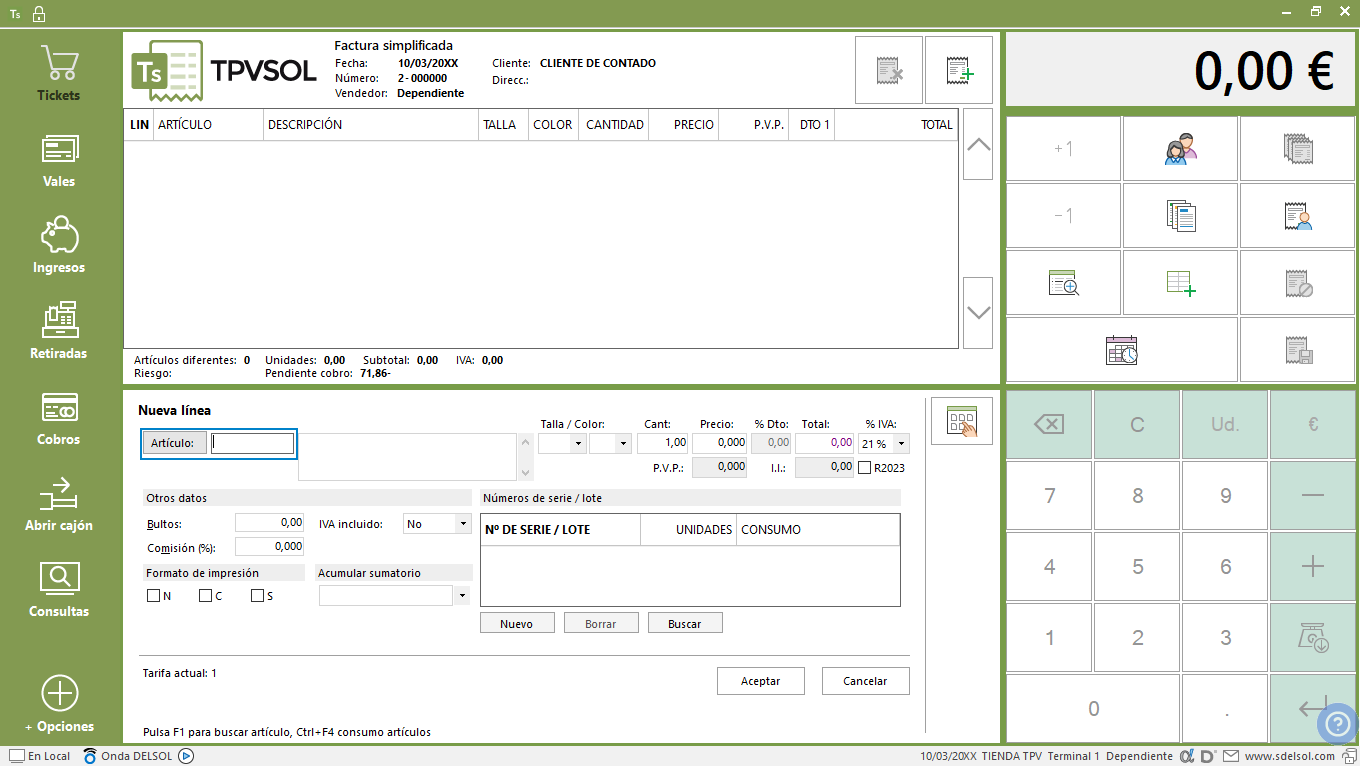Click the +1 quantity button
This screenshot has height=766, width=1360.
pos(1063,149)
